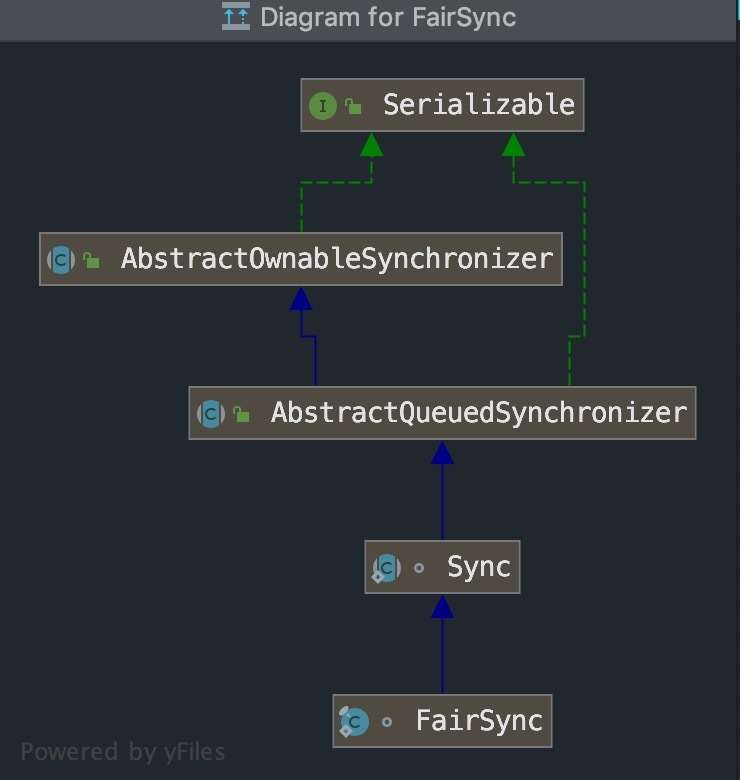Click the lock icon next to AbstractQueuedSynchronizer

[241, 414]
